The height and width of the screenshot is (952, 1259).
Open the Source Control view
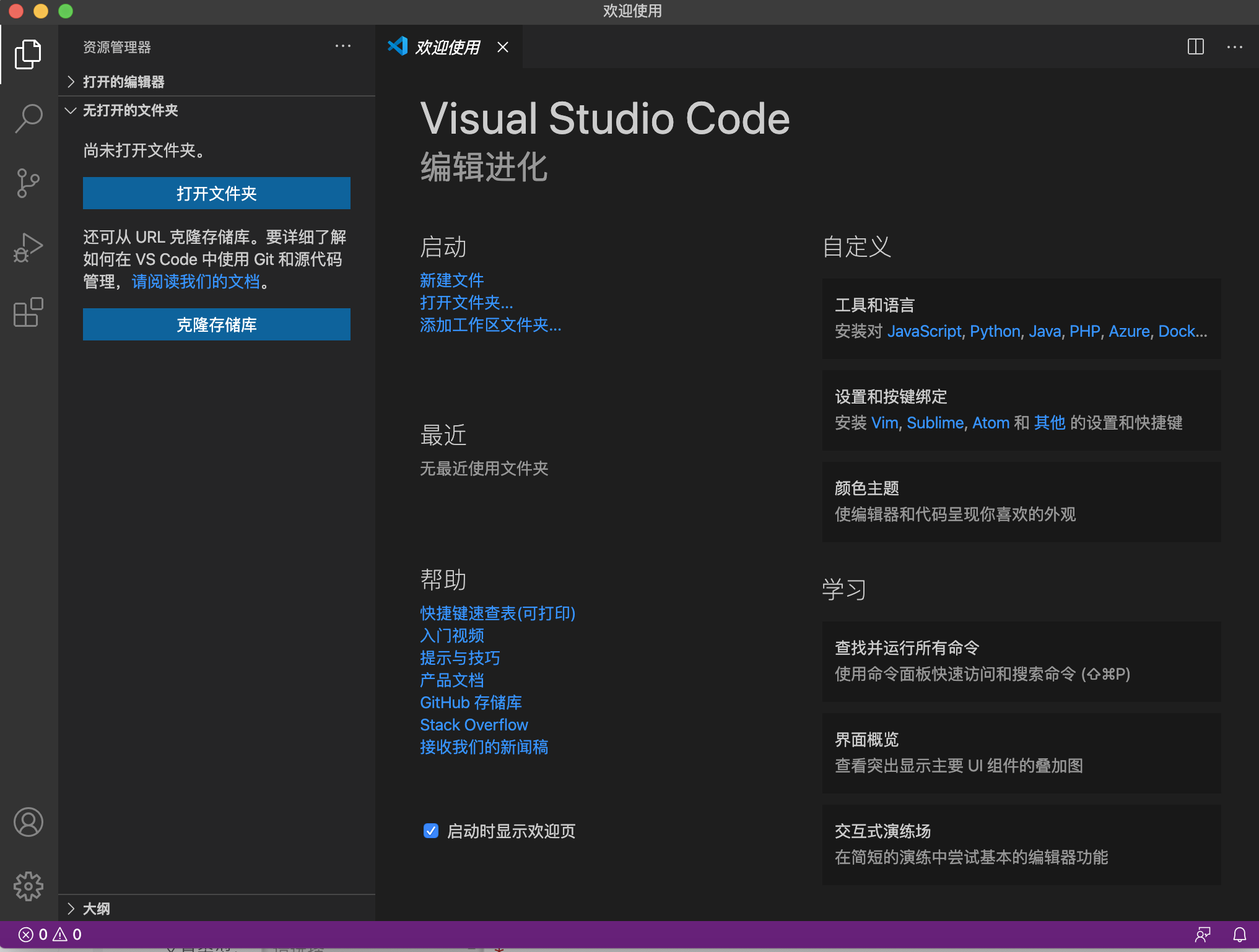tap(28, 183)
